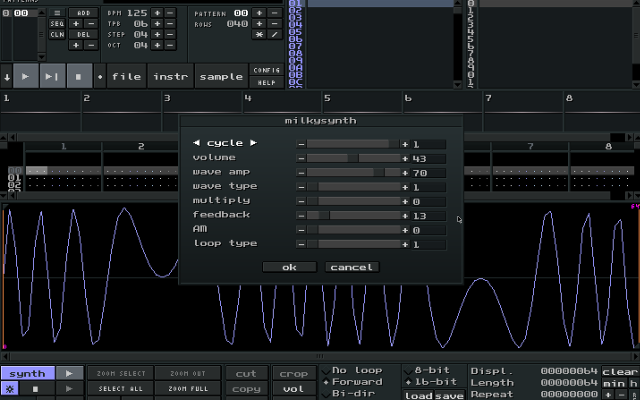This screenshot has height=400, width=640.
Task: Increase multiply with the plus button
Action: click(x=405, y=201)
